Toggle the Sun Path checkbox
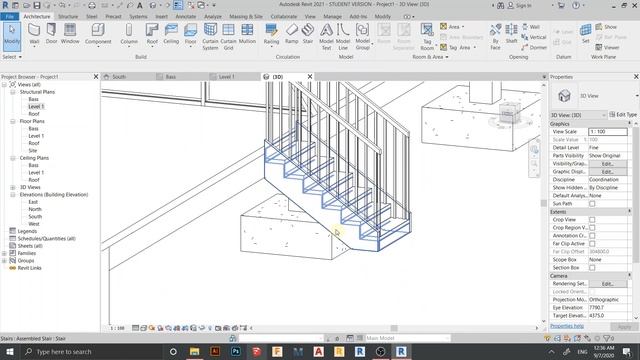This screenshot has width=640, height=360. (x=592, y=203)
